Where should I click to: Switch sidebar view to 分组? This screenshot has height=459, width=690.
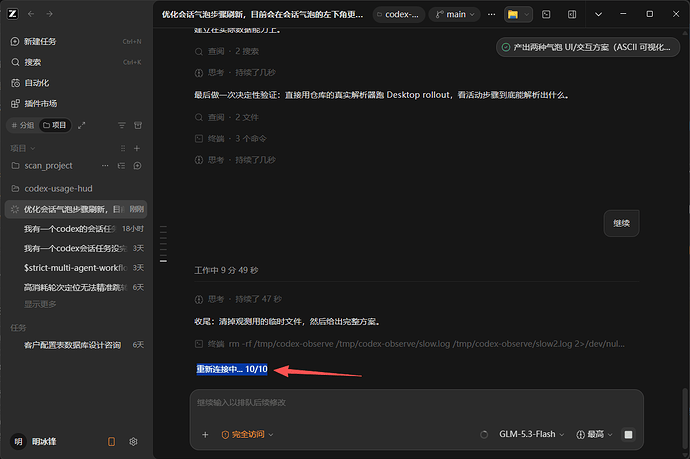point(23,125)
